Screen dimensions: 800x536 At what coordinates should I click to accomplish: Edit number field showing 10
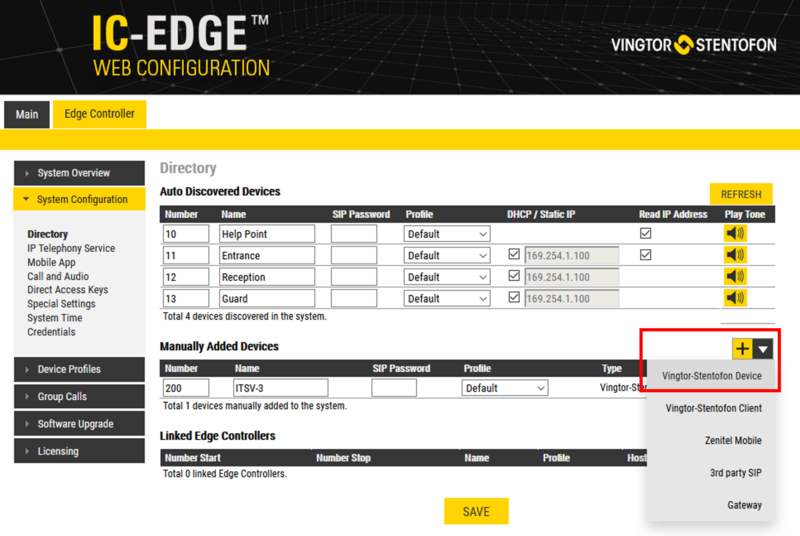click(x=186, y=234)
